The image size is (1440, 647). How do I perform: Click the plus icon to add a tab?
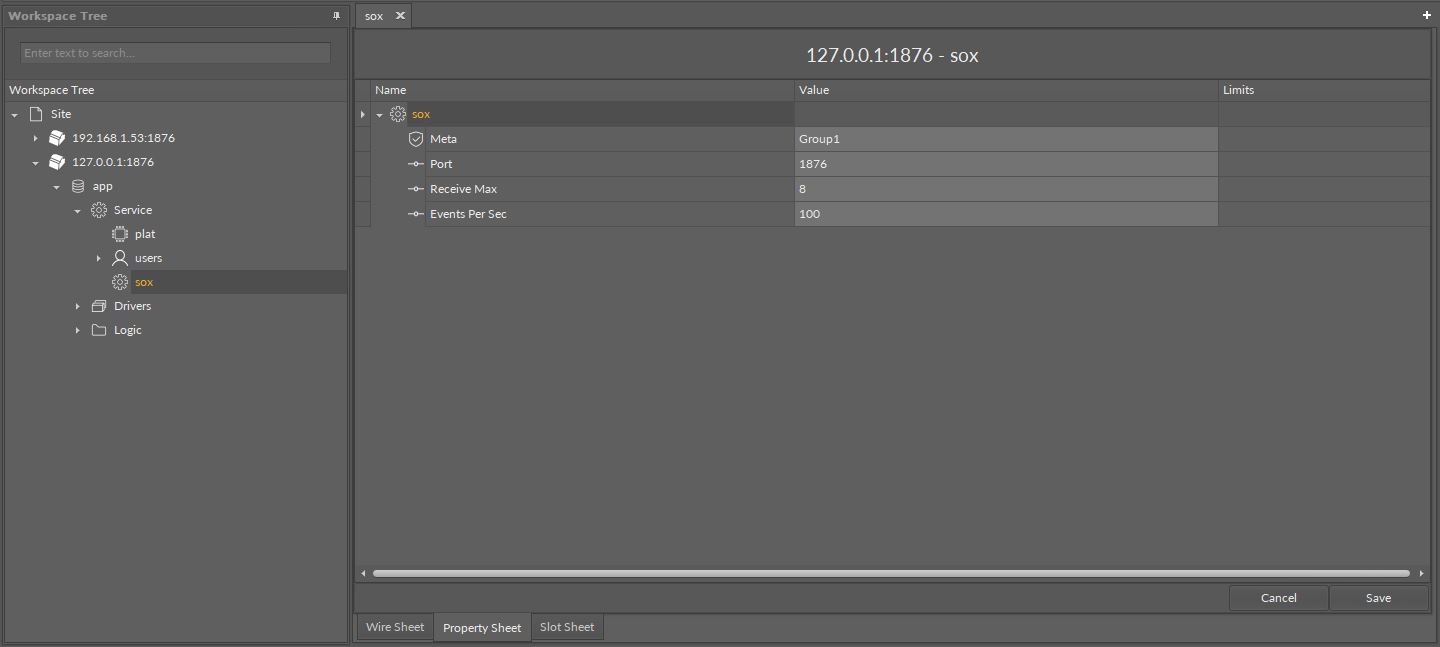pyautogui.click(x=1426, y=16)
